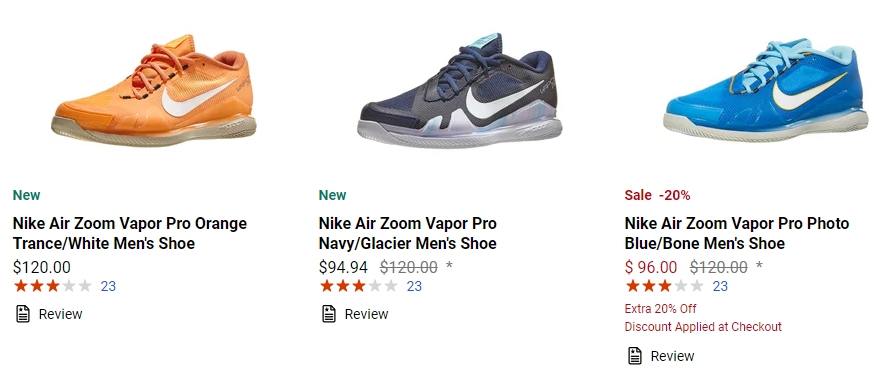This screenshot has width=880, height=382.
Task: Open the blue shoe's 23 reviews count
Action: tap(720, 287)
